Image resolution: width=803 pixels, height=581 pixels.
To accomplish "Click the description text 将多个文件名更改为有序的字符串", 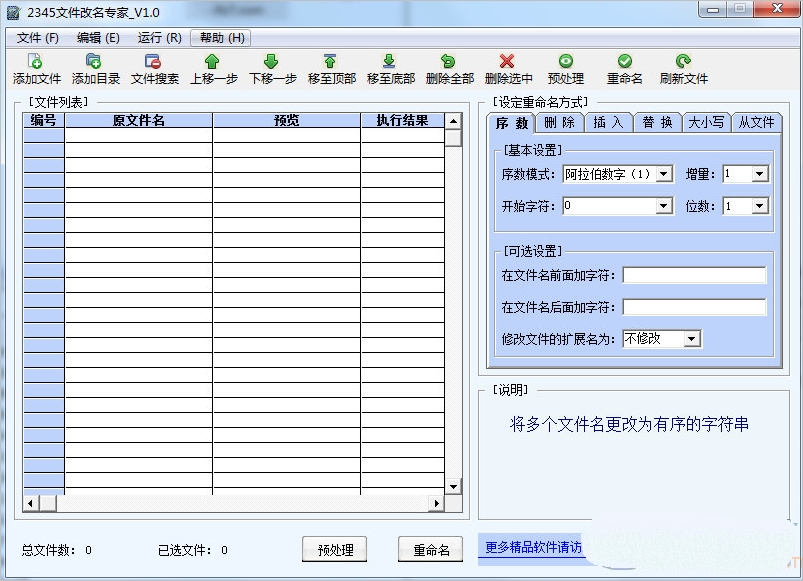I will pos(629,424).
